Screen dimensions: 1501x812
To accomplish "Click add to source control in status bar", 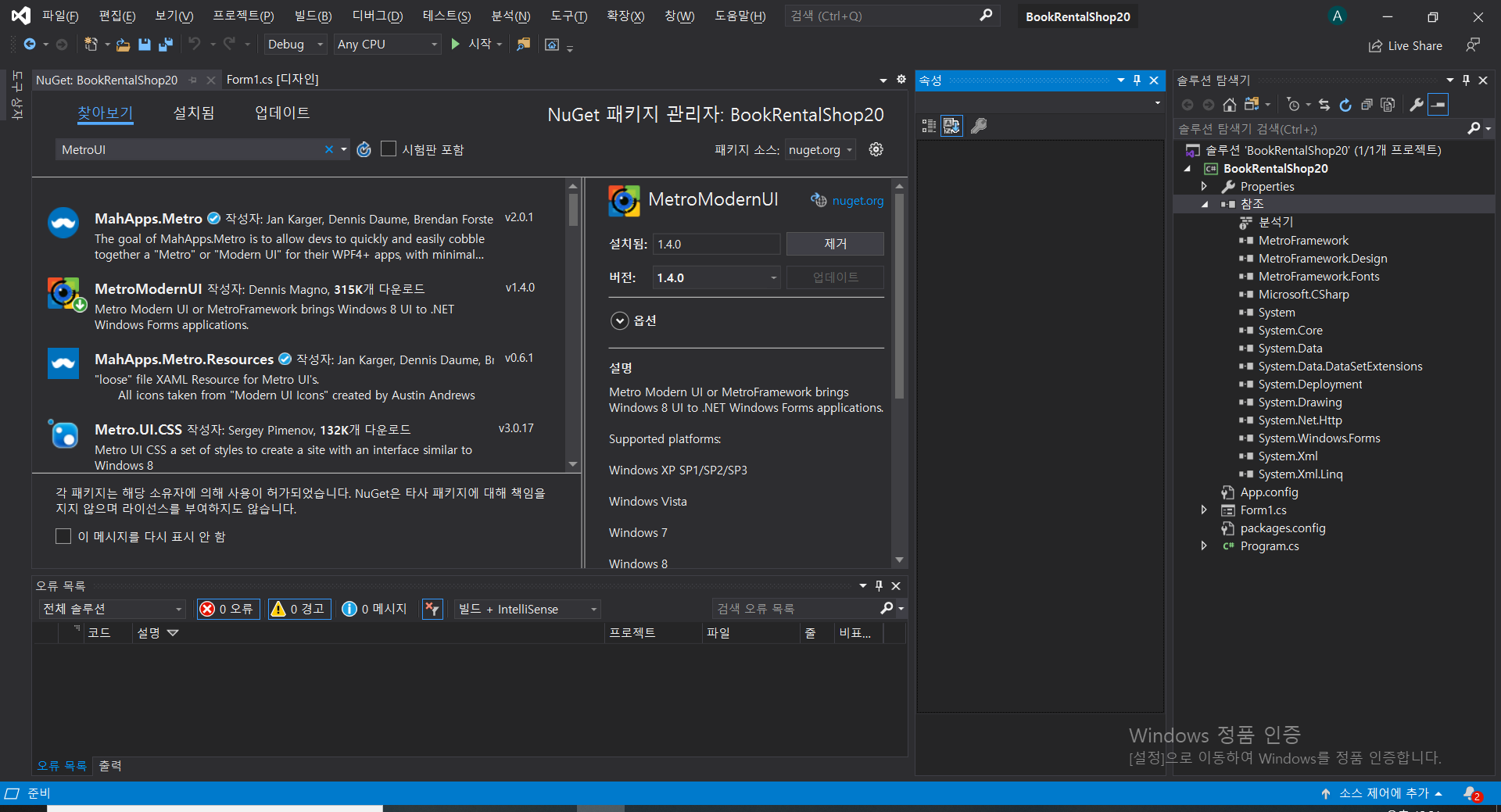I will click(1382, 793).
